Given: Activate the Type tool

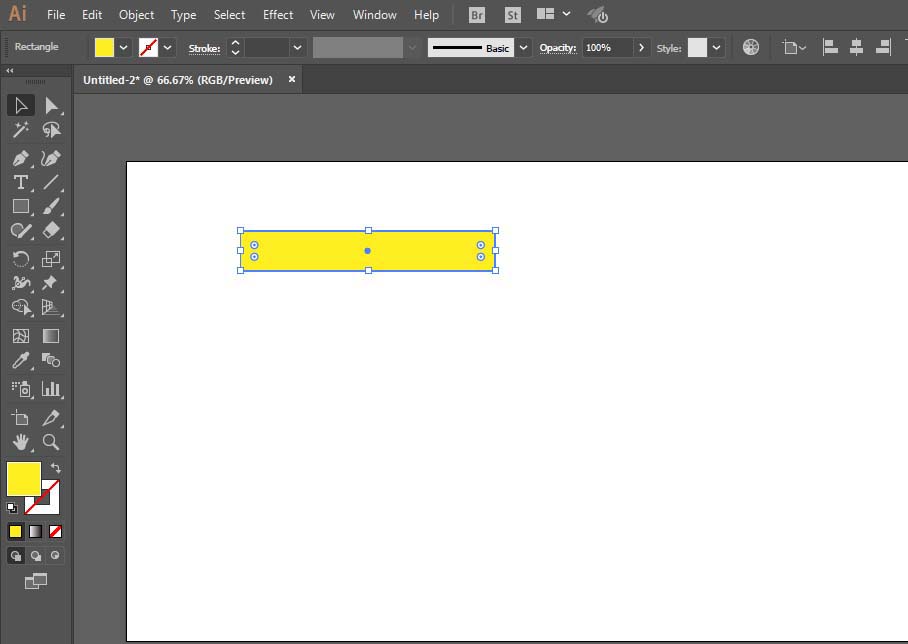Looking at the screenshot, I should [21, 182].
